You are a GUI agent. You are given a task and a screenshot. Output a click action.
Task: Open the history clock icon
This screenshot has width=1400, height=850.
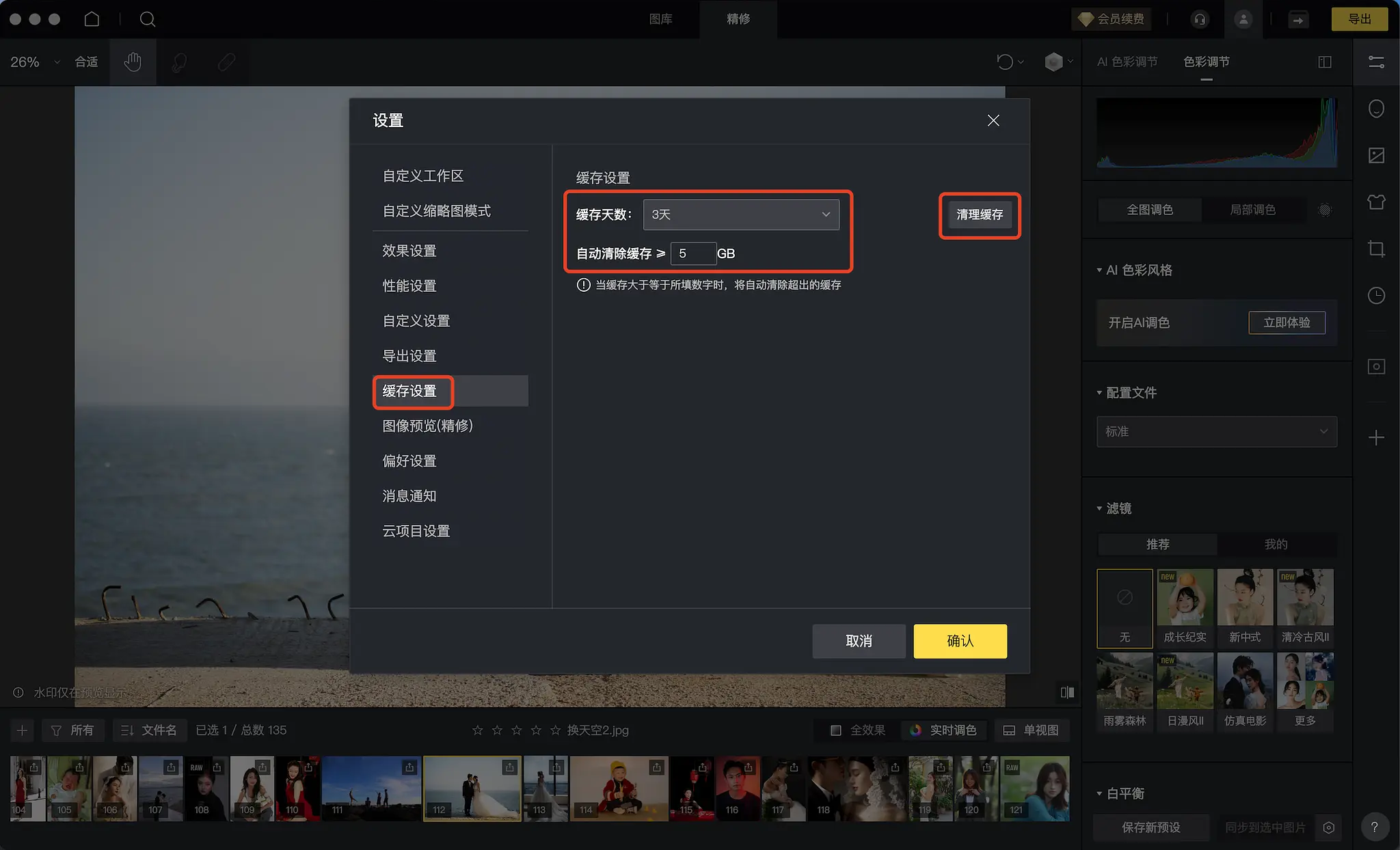tap(1376, 295)
